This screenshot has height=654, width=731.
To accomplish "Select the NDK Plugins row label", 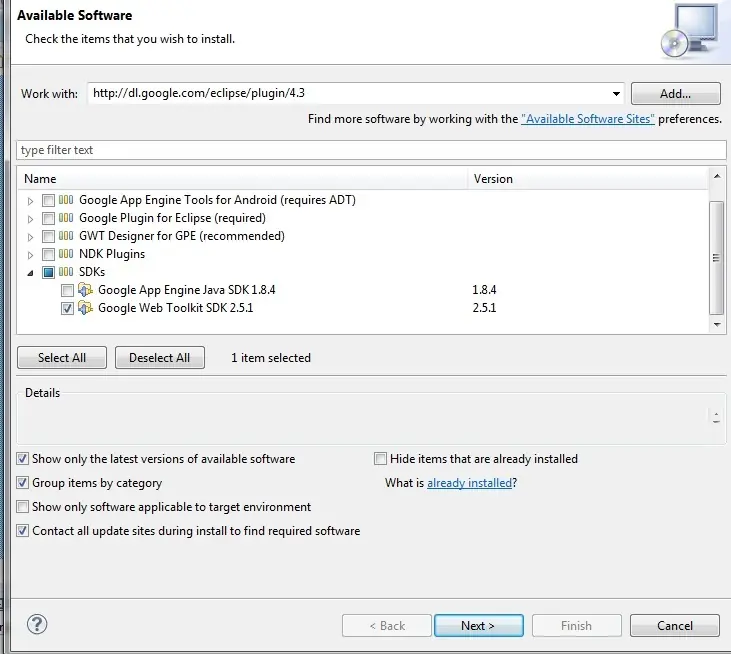I will (112, 254).
